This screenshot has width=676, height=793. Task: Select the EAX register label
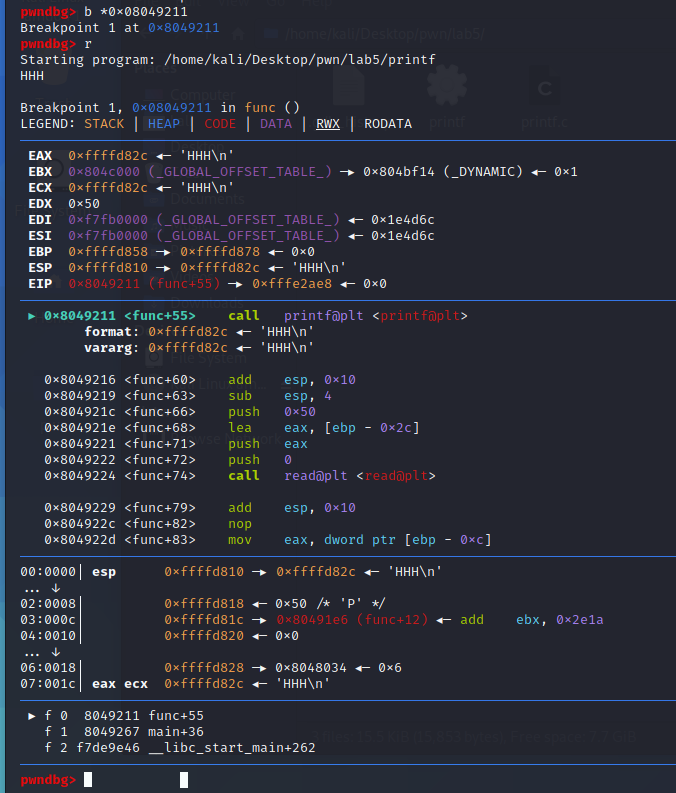click(40, 155)
